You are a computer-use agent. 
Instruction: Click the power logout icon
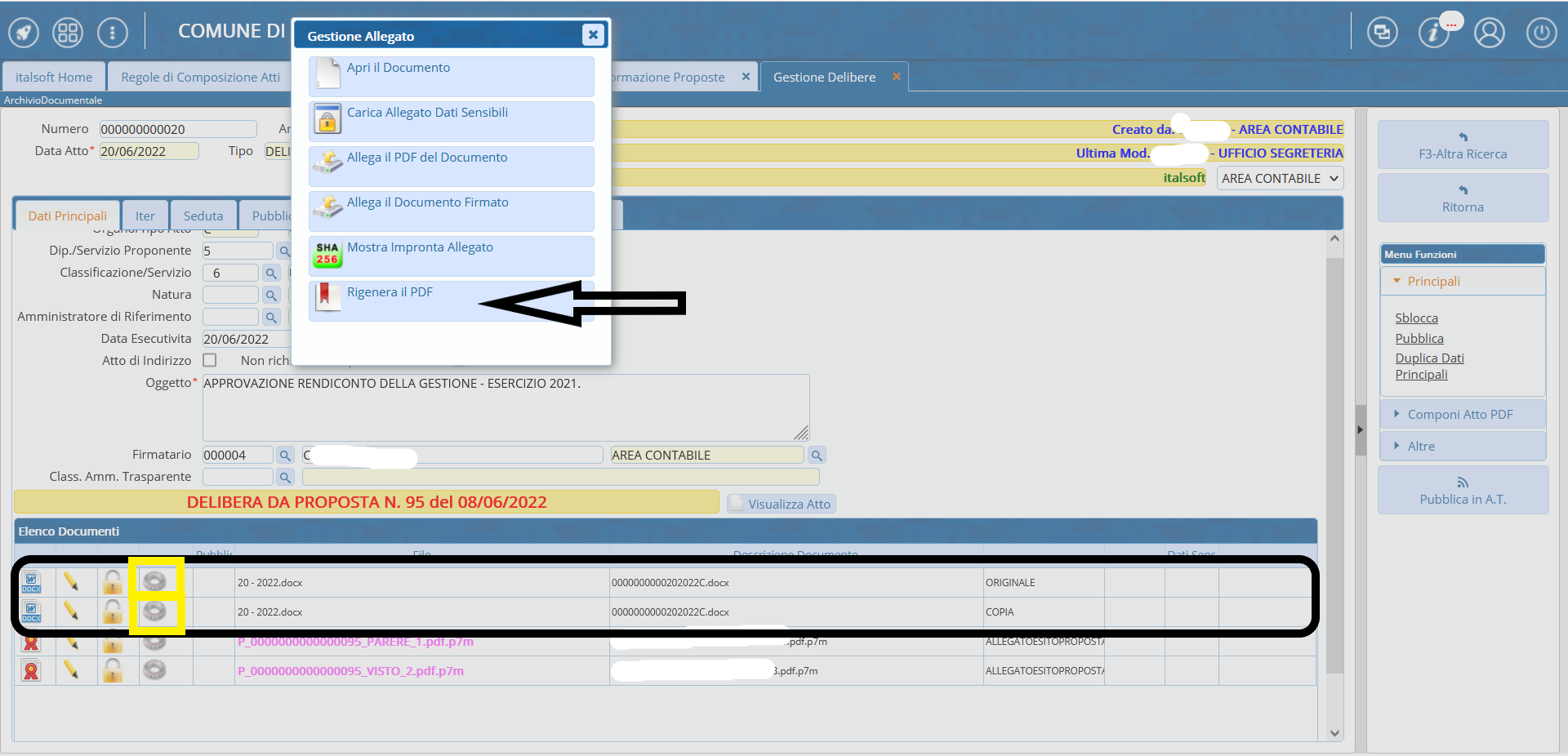pyautogui.click(x=1541, y=33)
